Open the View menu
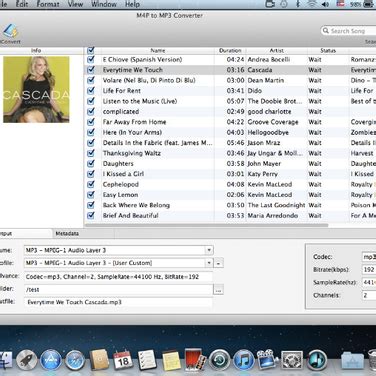Image resolution: width=376 pixels, height=376 pixels. click(75, 4)
